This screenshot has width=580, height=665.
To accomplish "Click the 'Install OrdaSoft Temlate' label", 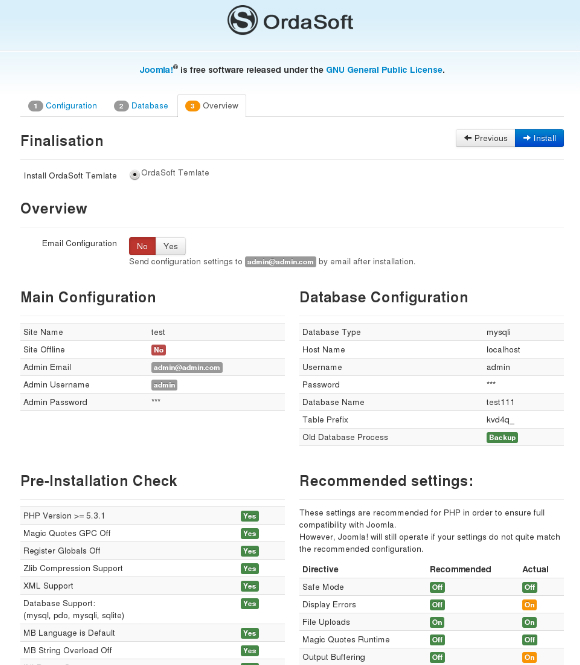I will [x=70, y=176].
